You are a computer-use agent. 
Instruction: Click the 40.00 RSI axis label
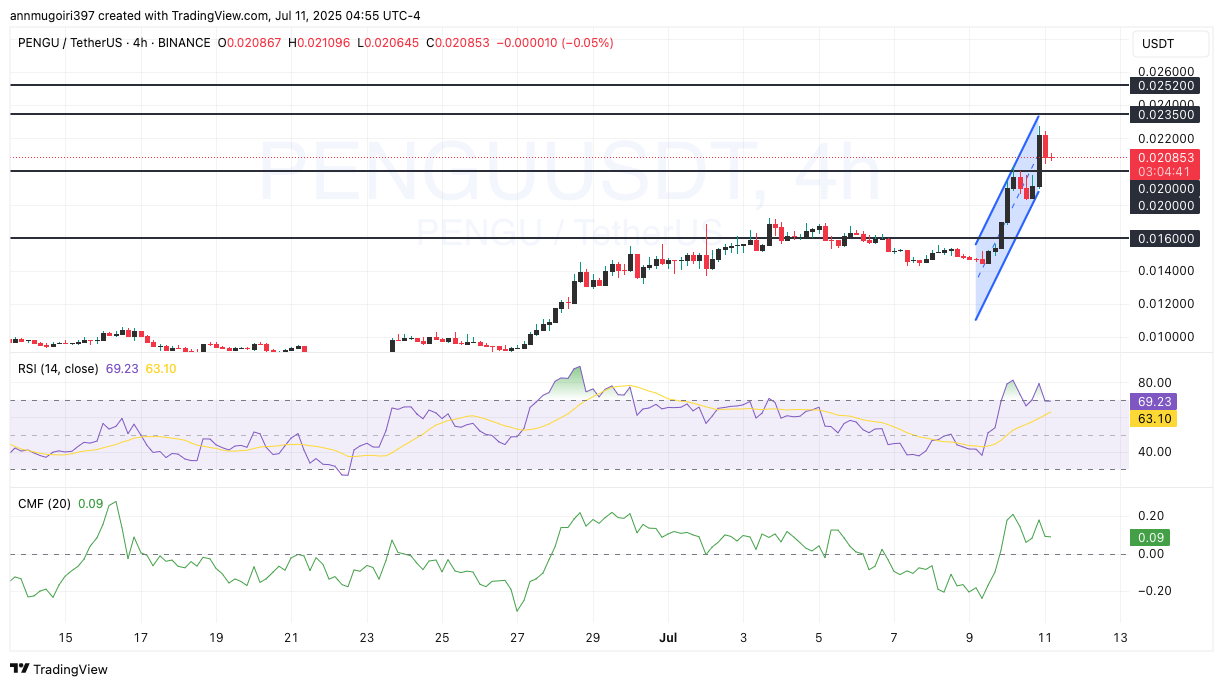pyautogui.click(x=1153, y=452)
